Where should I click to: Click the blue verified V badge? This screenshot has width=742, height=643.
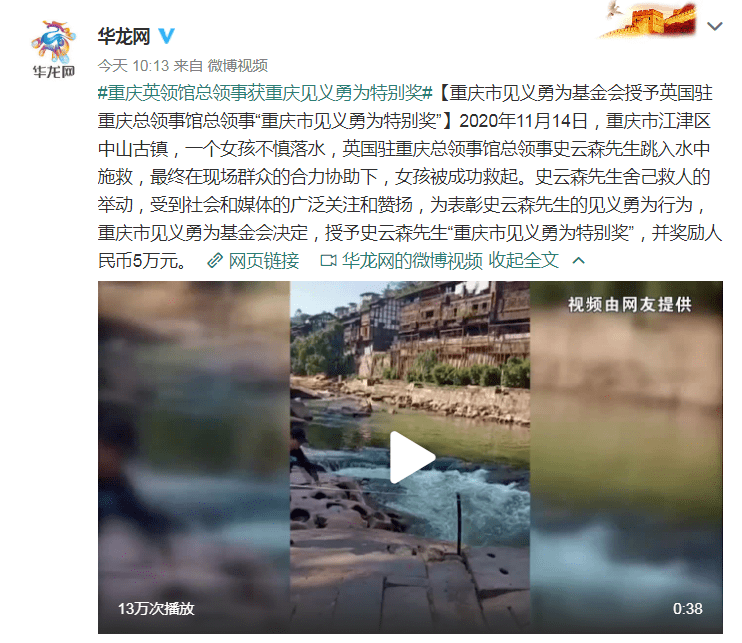(166, 36)
